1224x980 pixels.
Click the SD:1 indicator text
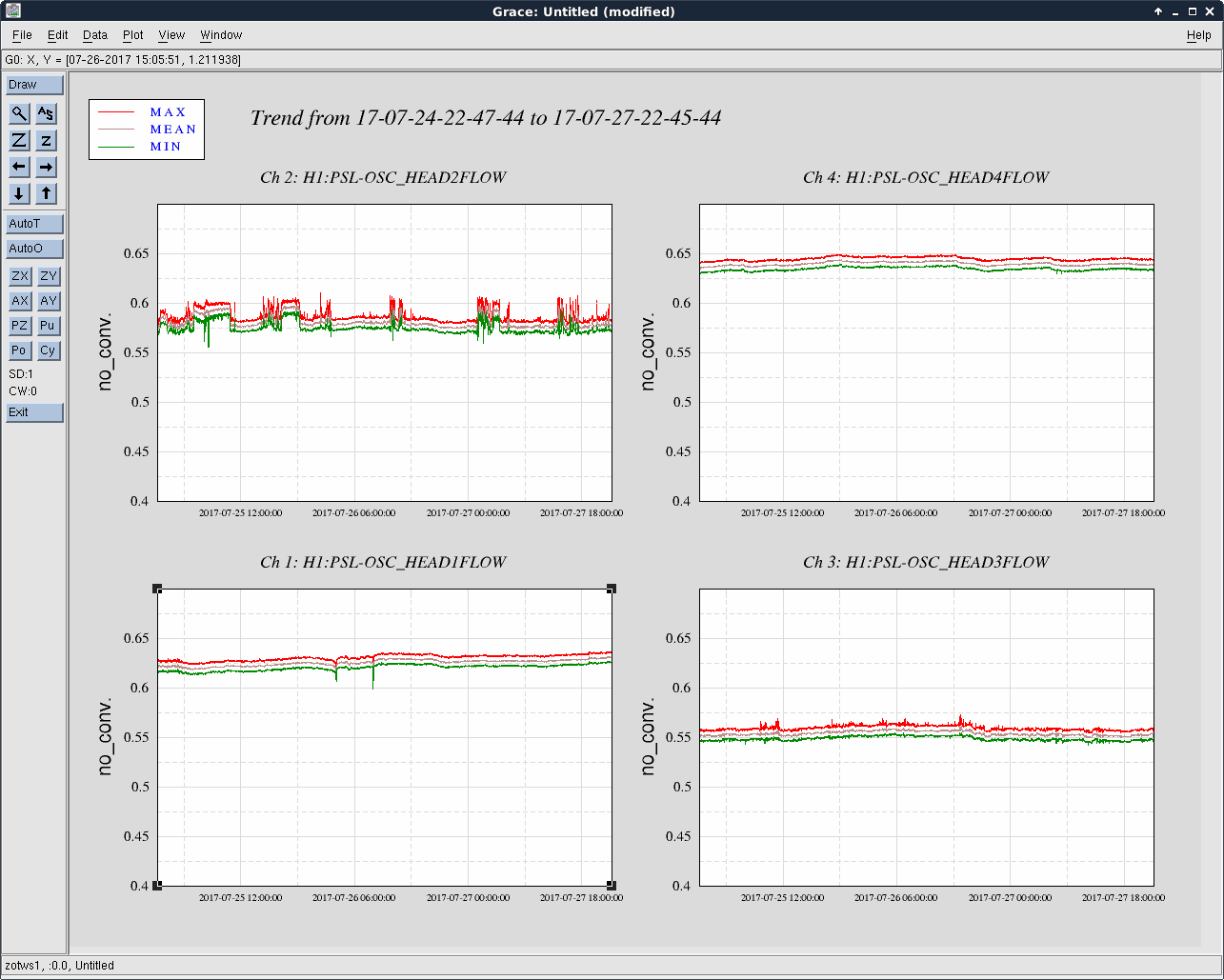[x=21, y=374]
